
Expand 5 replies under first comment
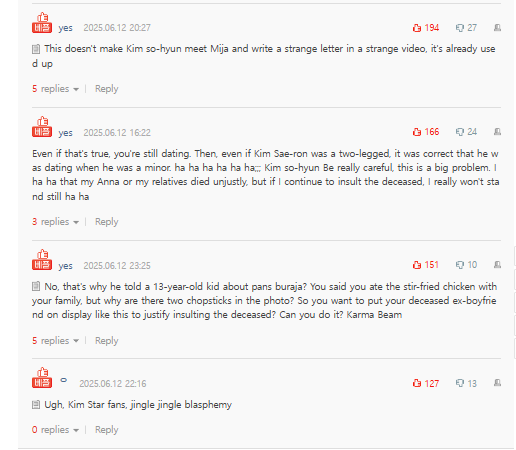coord(55,89)
